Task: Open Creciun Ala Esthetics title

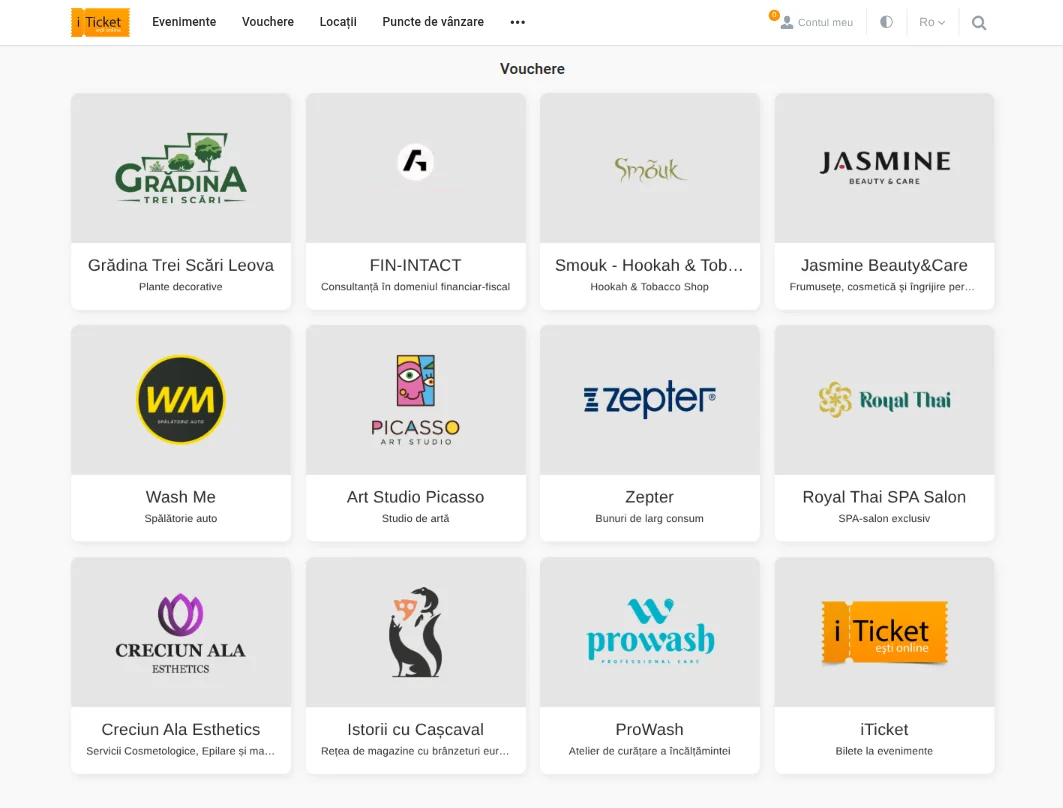Action: 181,729
